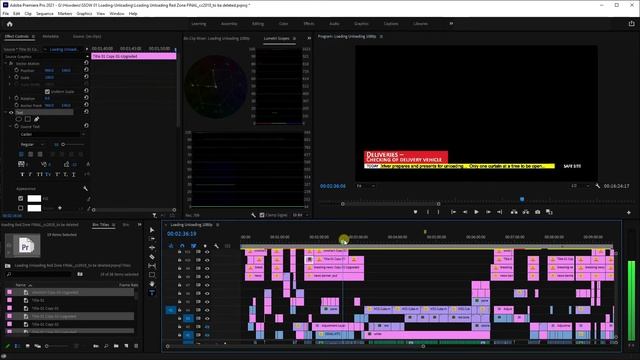640x360 pixels.
Task: Create rectangle mask in Text effect
Action: coord(27,119)
